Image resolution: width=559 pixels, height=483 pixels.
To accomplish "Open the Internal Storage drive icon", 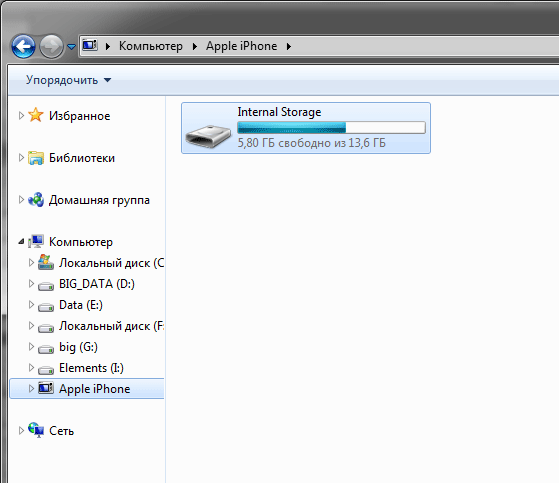I will 208,136.
